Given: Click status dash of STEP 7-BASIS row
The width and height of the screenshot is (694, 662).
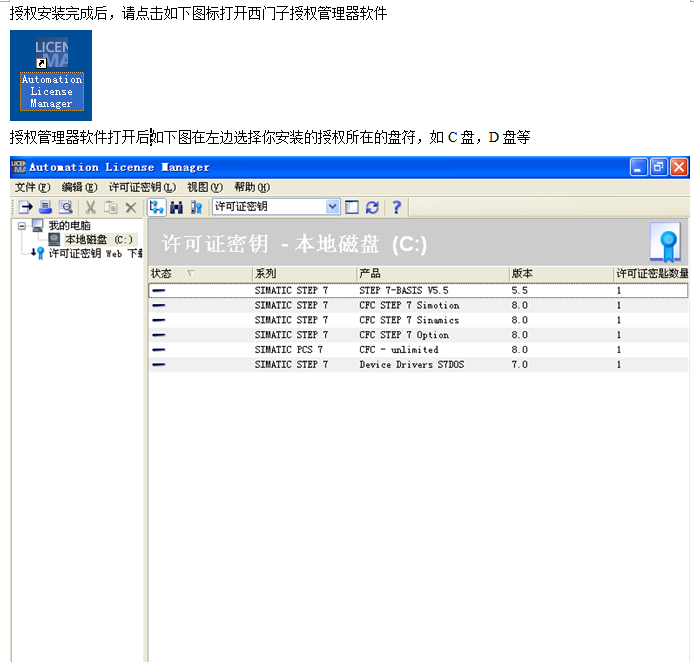Looking at the screenshot, I should pyautogui.click(x=158, y=291).
